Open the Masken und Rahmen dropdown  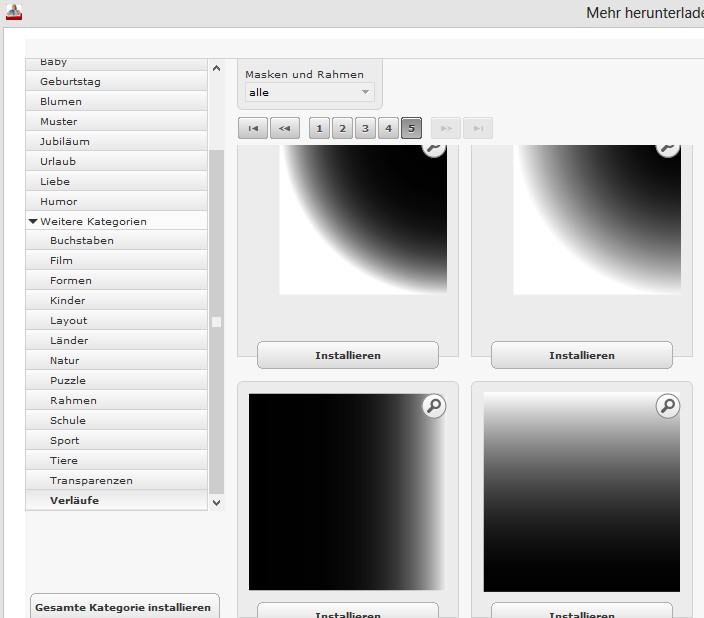click(x=309, y=93)
